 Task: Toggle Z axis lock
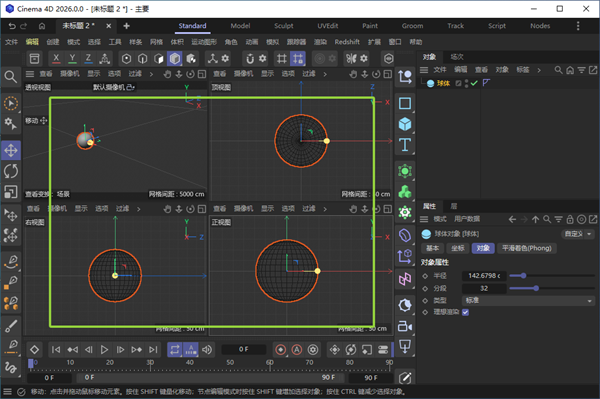(x=88, y=59)
